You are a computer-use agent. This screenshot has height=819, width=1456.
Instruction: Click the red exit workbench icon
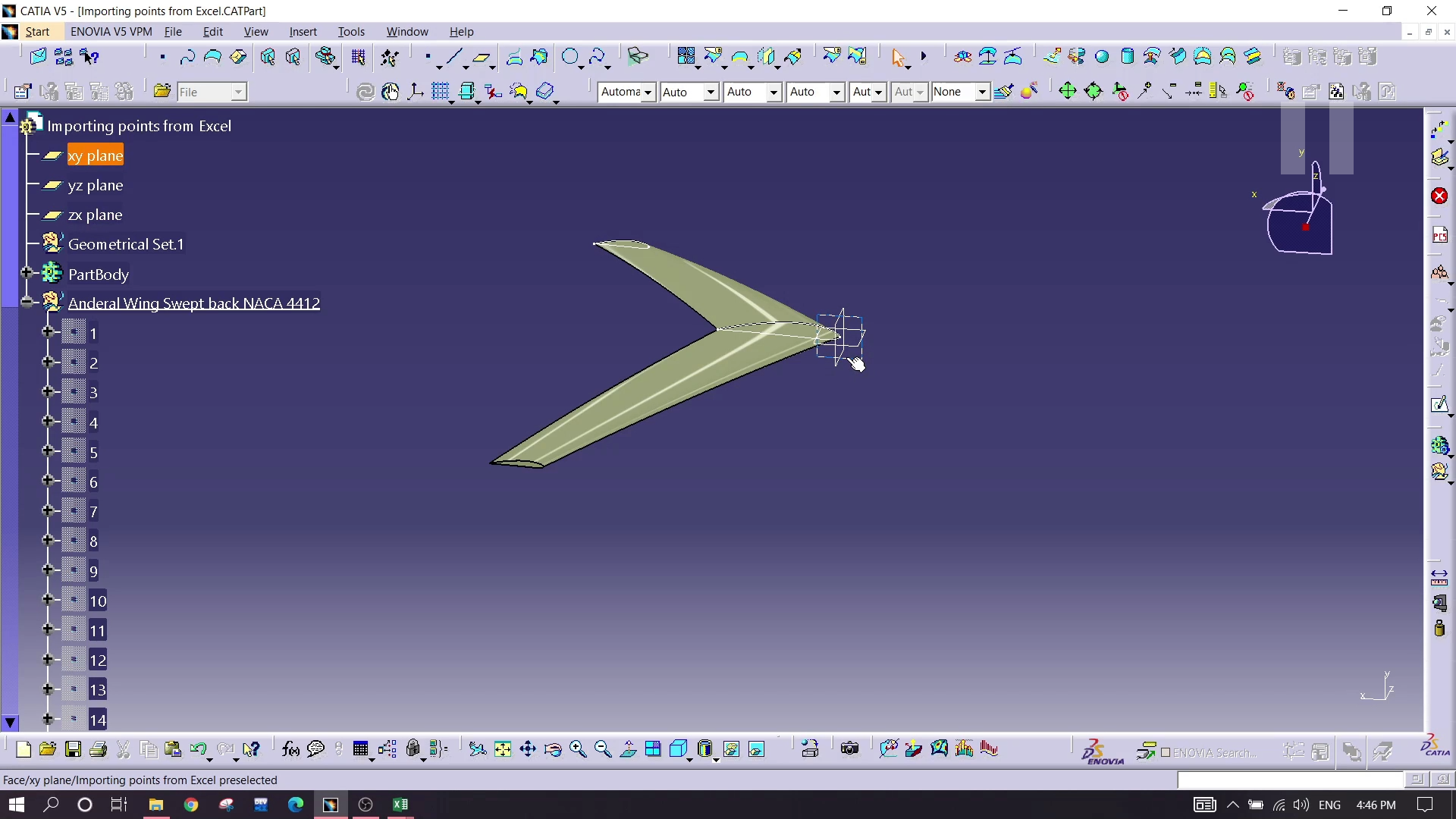click(1439, 196)
